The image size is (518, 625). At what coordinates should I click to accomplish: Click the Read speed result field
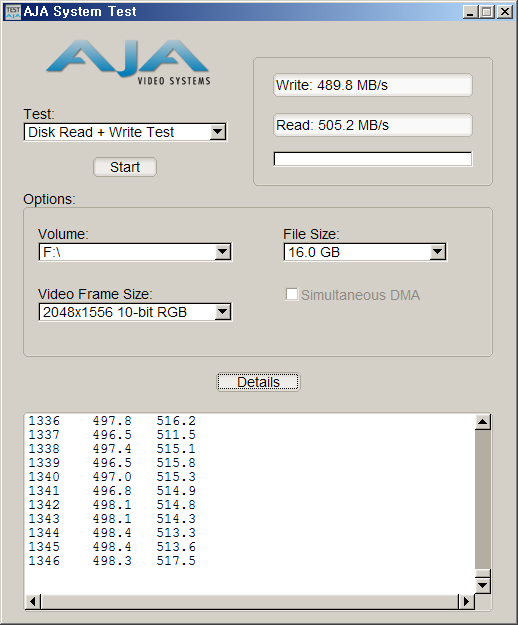pos(373,125)
